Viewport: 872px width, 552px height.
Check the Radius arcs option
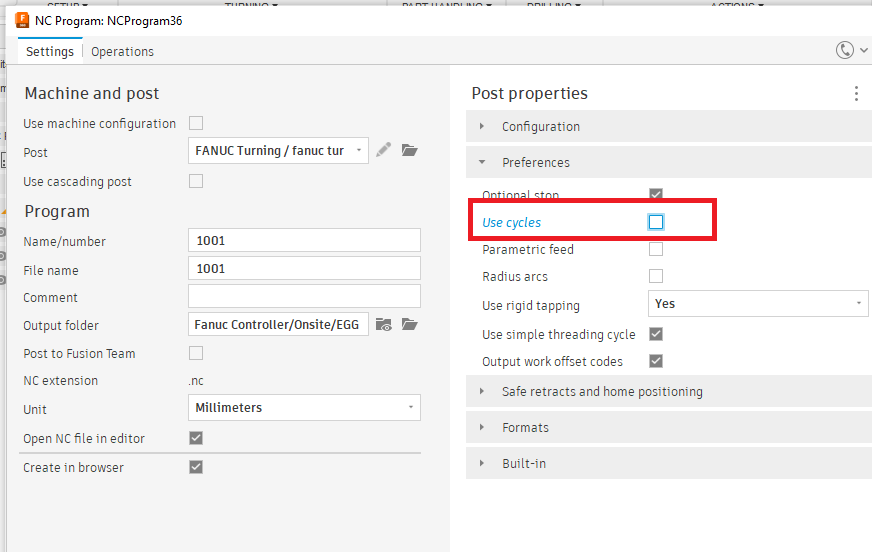[x=656, y=276]
